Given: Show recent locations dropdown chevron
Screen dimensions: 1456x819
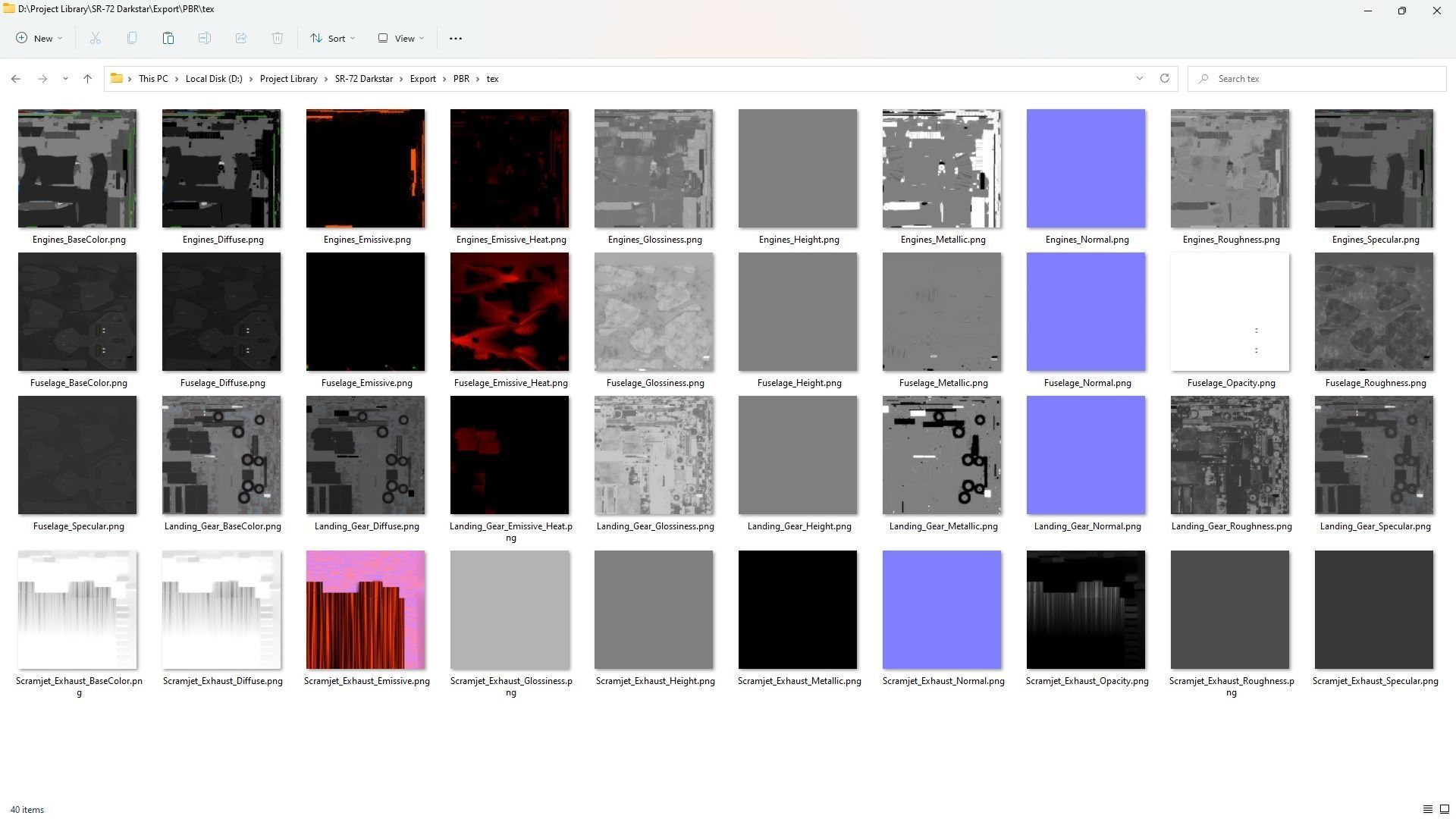Looking at the screenshot, I should coord(65,78).
